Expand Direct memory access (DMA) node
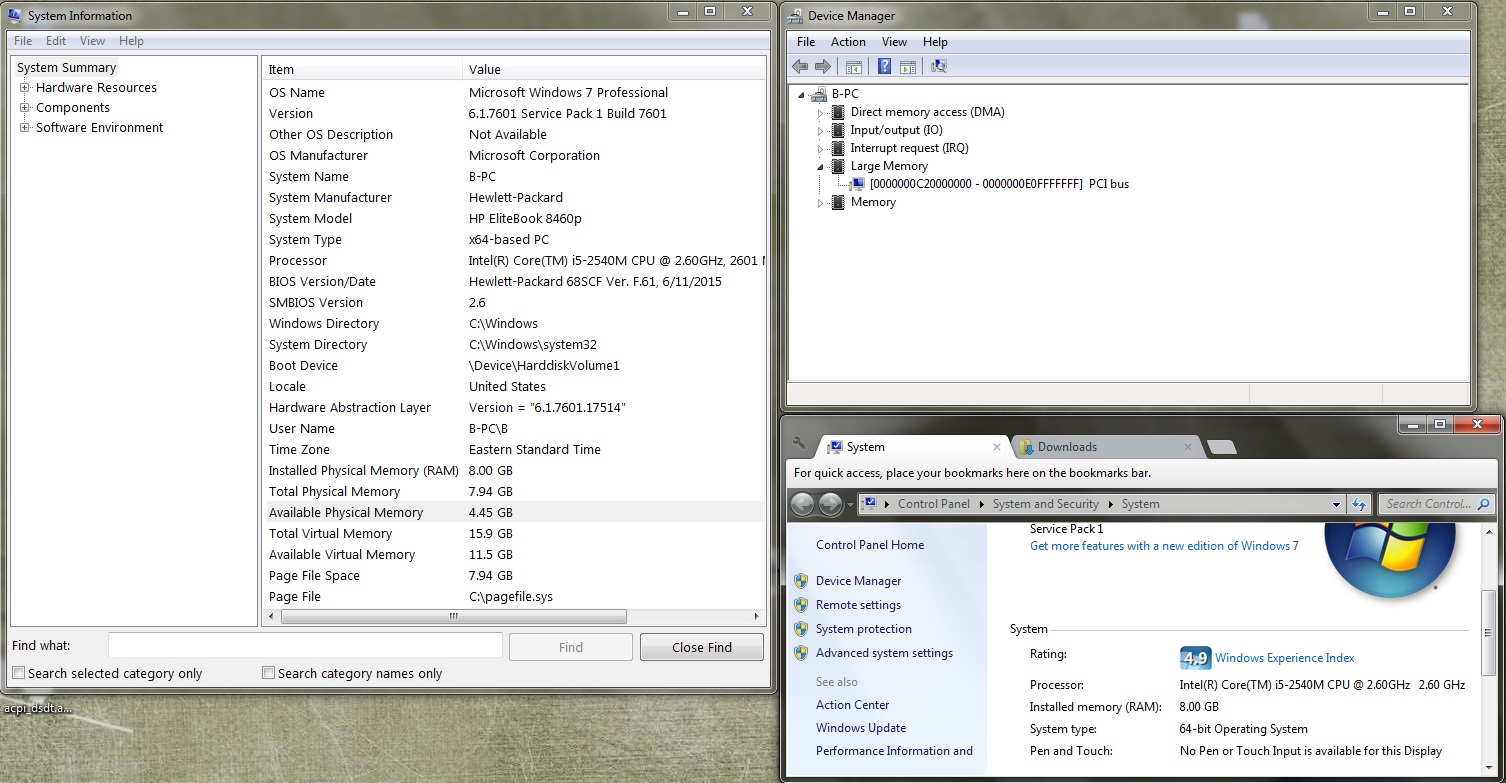The width and height of the screenshot is (1506, 783). [x=821, y=113]
